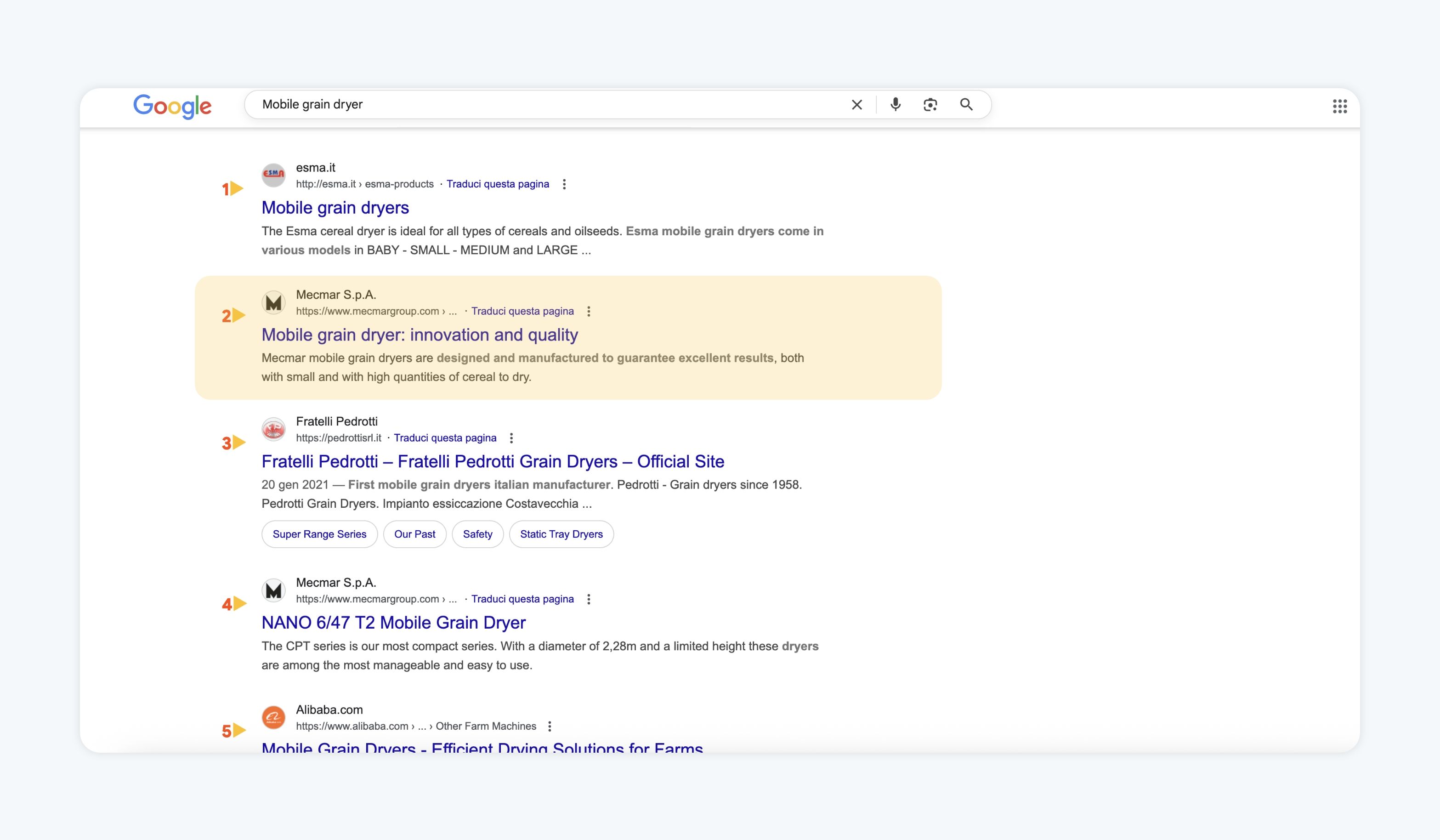1440x840 pixels.
Task: Open more options for the NANO 6/47 T2 result
Action: pos(589,599)
